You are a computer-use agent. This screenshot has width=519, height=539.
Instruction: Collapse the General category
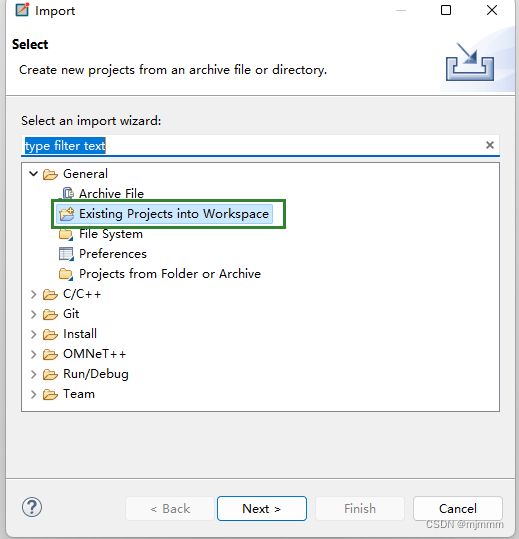(x=33, y=174)
